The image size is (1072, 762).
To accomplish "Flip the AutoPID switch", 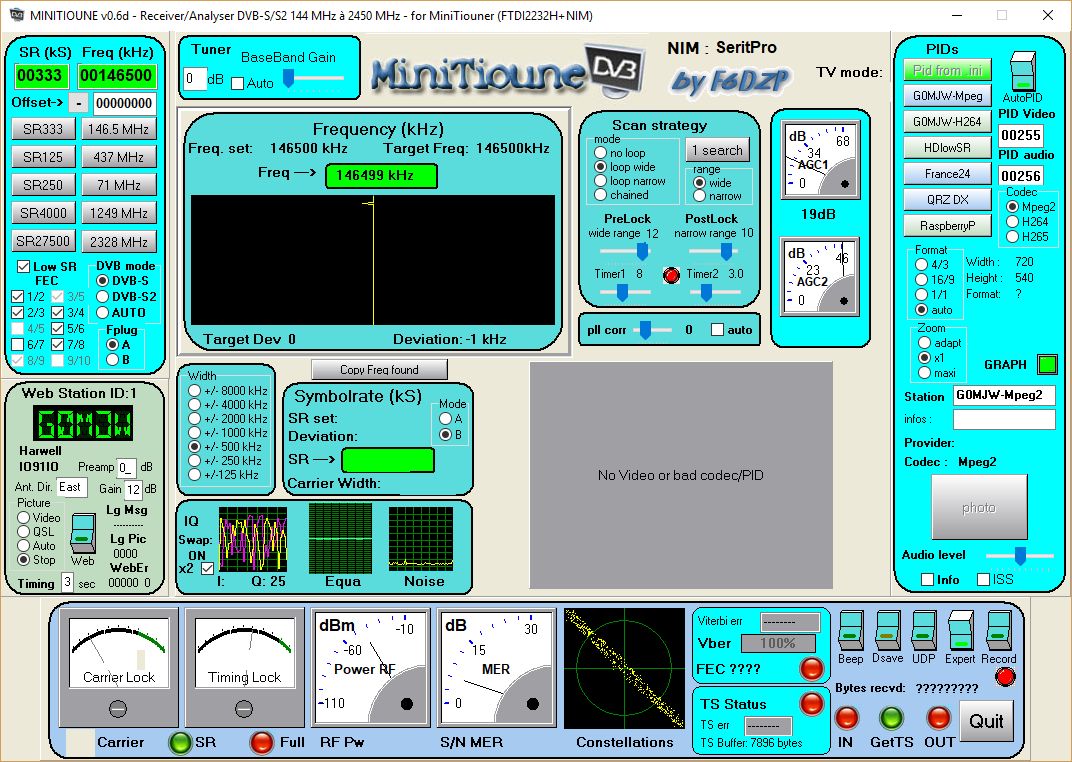I will pyautogui.click(x=1023, y=71).
